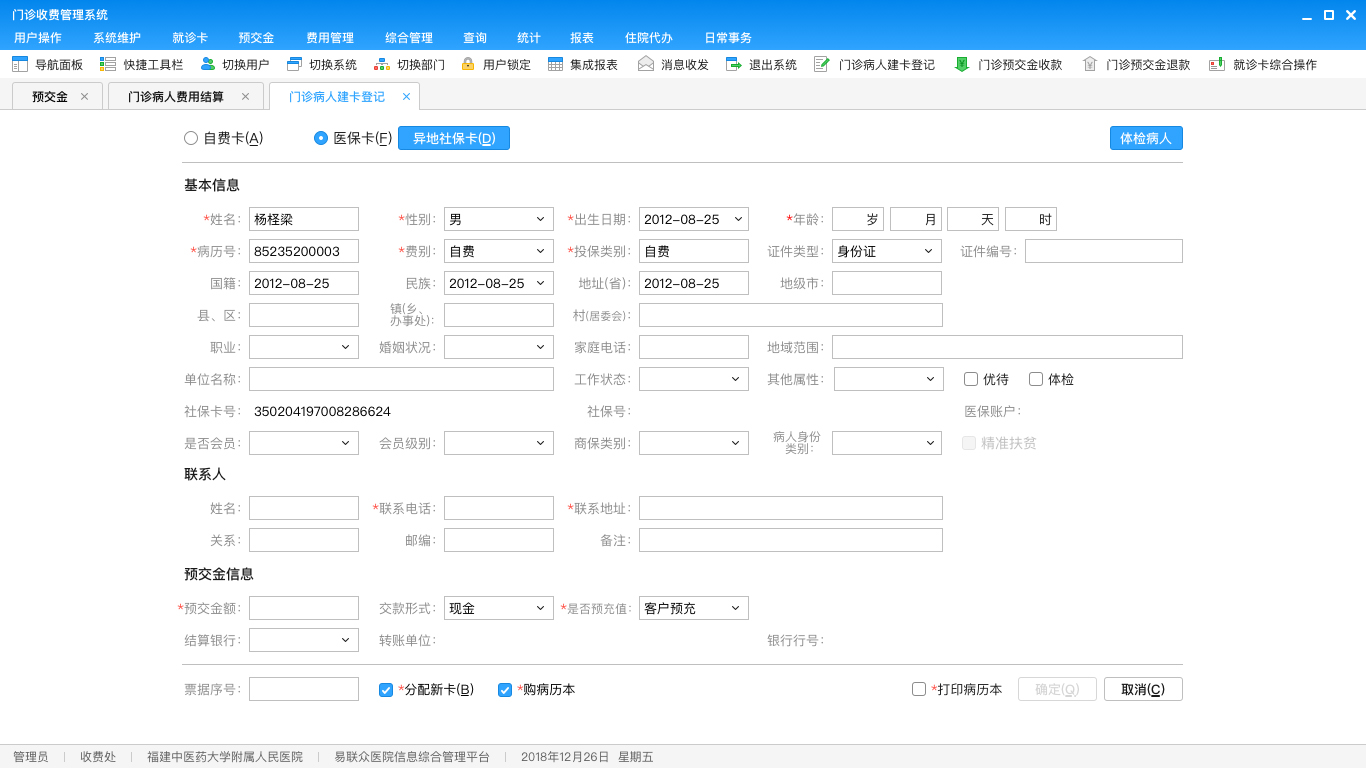Uncheck the 购病历本 checkbox
The height and width of the screenshot is (768, 1366).
coord(505,689)
